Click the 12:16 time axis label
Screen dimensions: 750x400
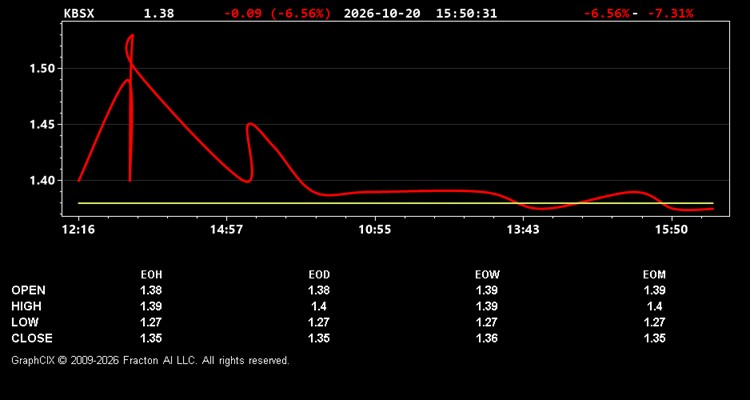tap(78, 230)
